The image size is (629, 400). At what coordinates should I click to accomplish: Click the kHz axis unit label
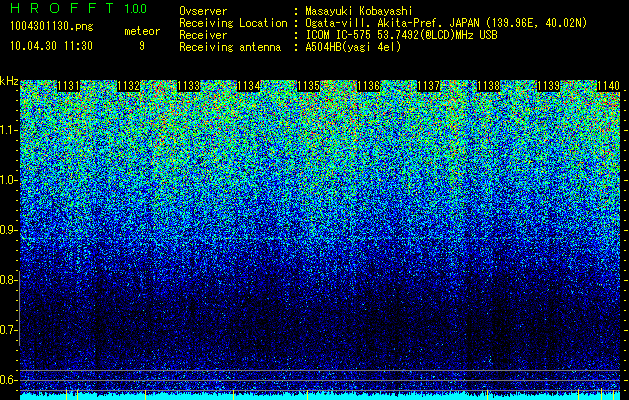9,81
